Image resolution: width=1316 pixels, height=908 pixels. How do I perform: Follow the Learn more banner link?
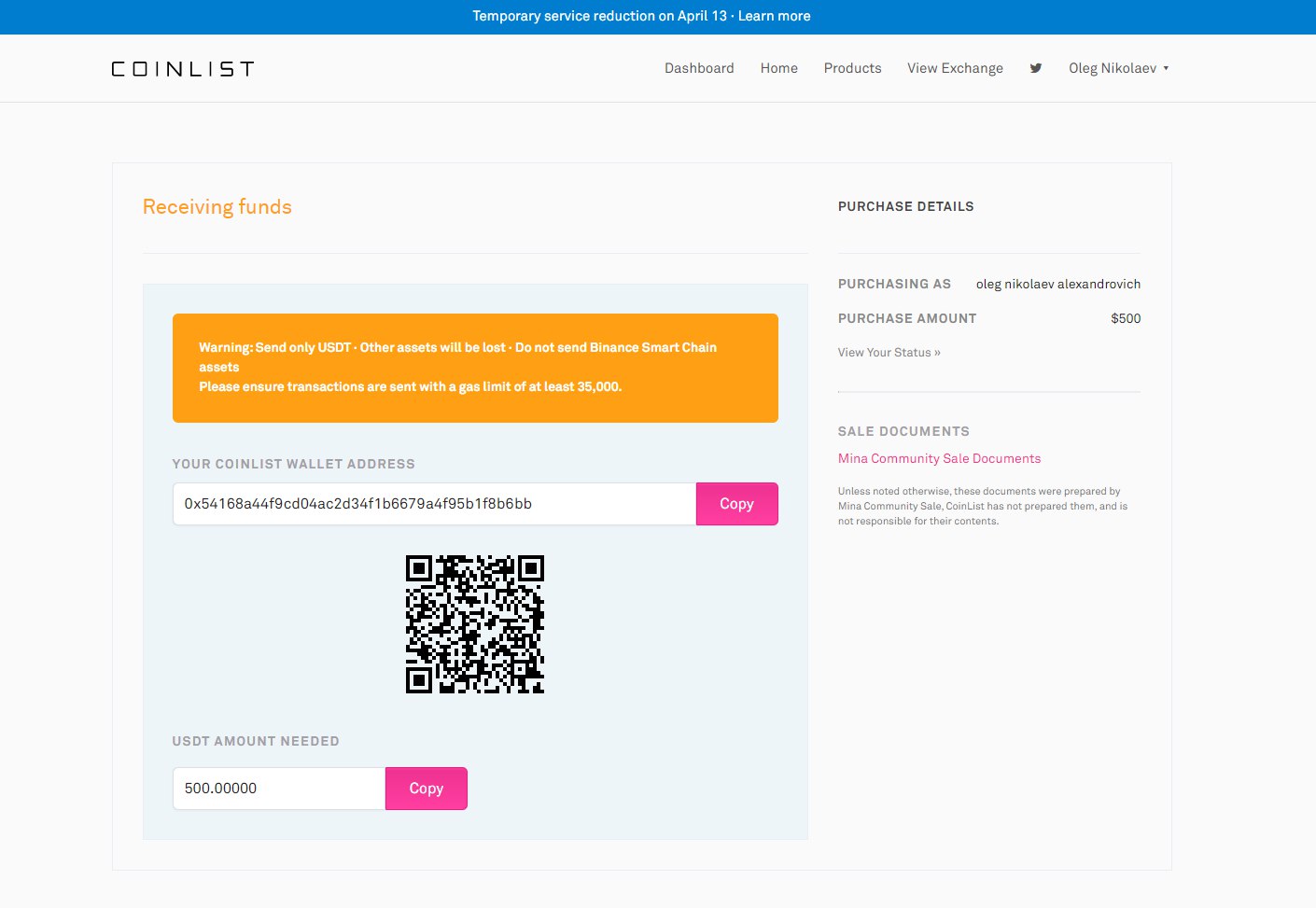774,16
